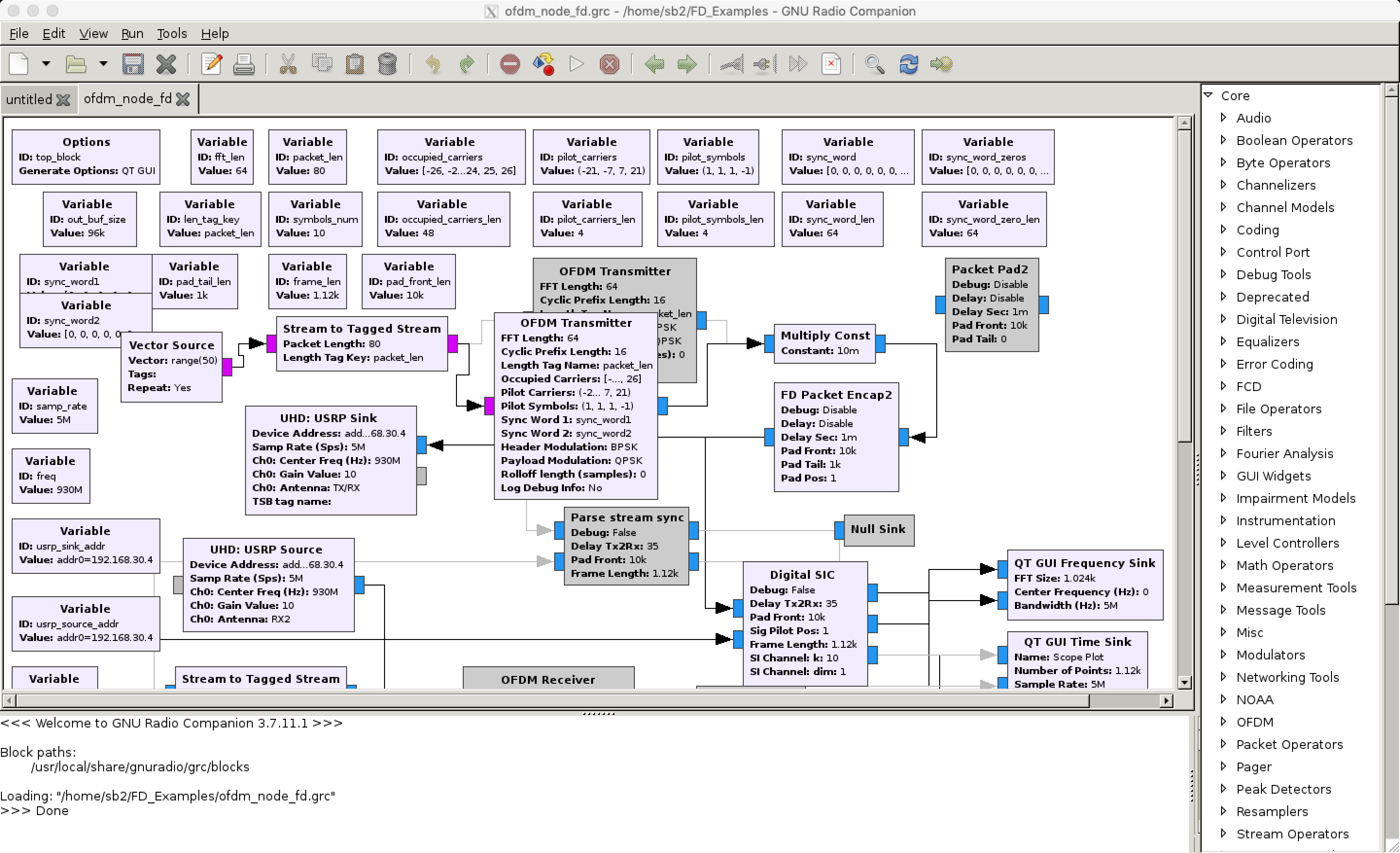
Task: Toggle the Find Blocks magnifier
Action: pyautogui.click(x=875, y=64)
